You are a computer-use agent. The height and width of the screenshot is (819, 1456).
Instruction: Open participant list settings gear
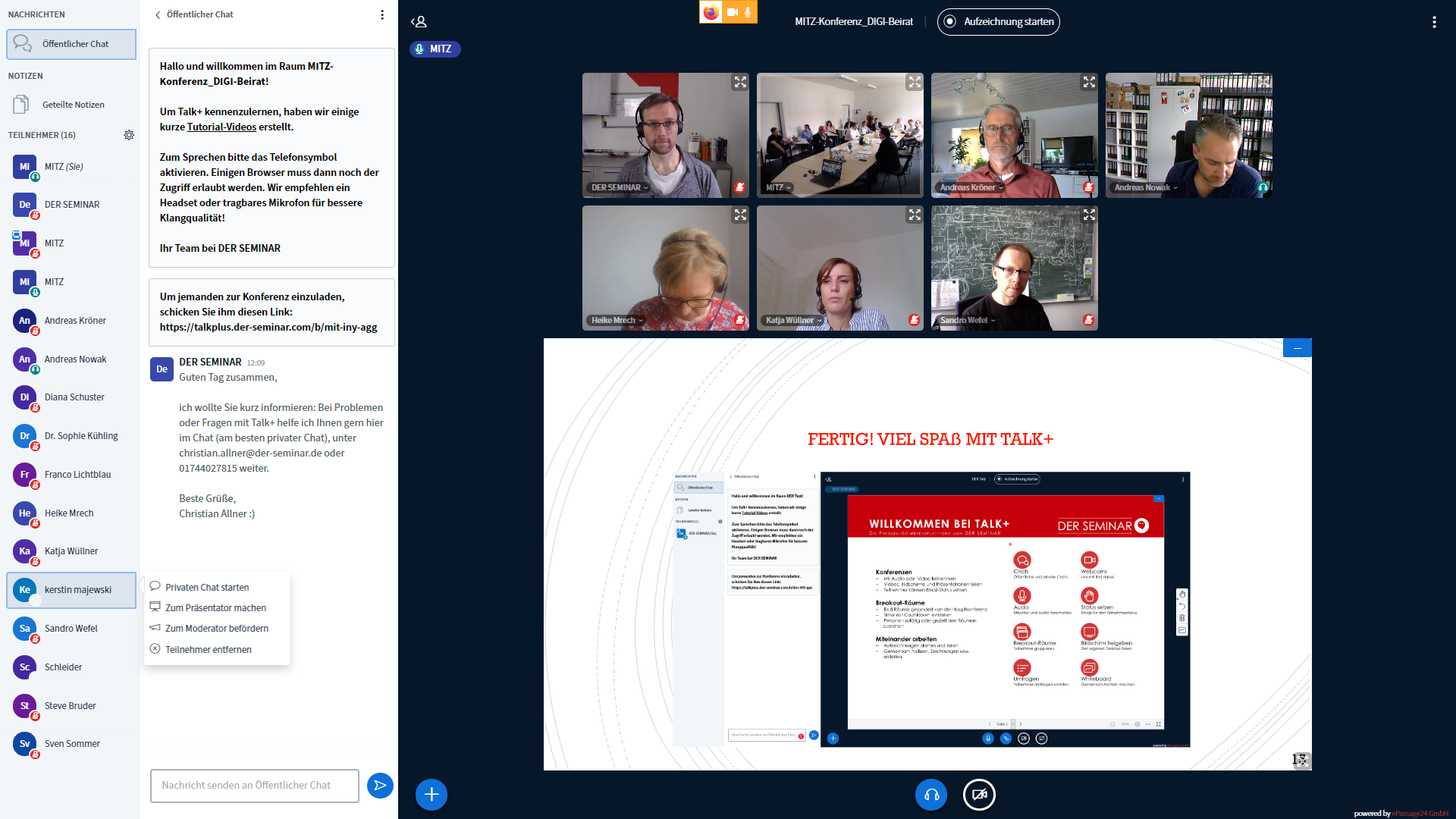click(129, 135)
